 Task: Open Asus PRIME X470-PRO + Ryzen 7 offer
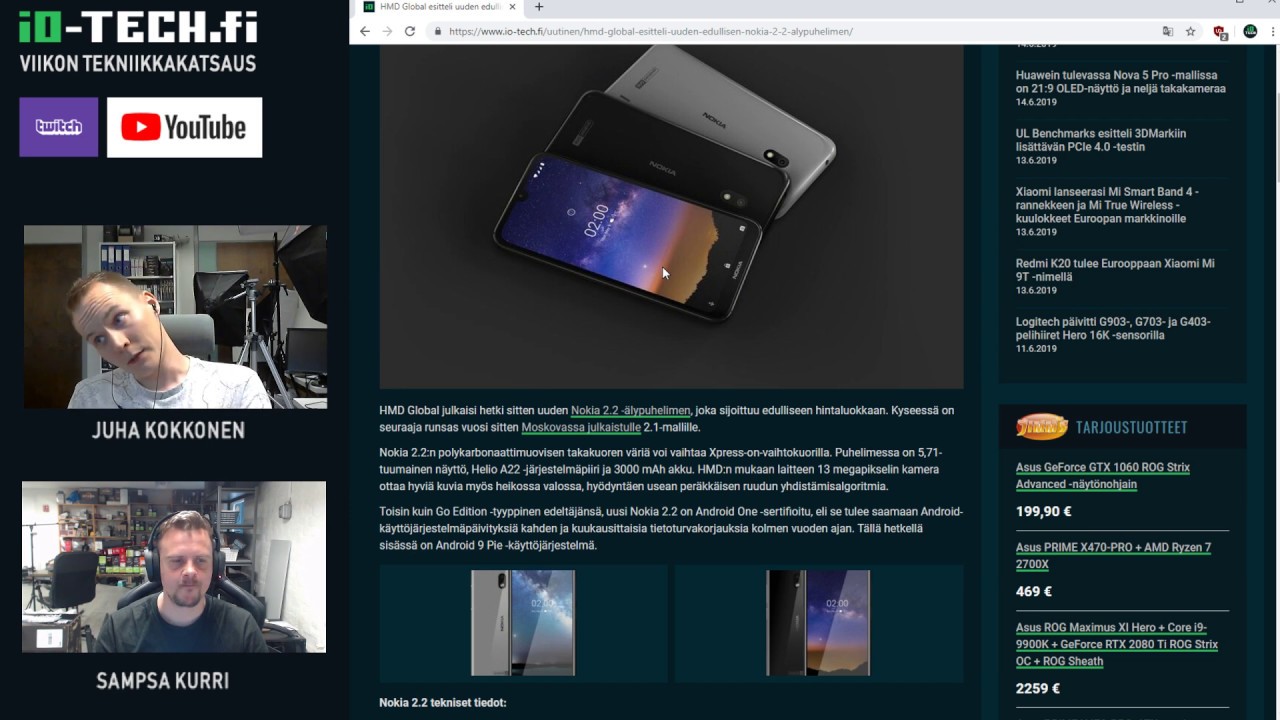tap(1113, 556)
